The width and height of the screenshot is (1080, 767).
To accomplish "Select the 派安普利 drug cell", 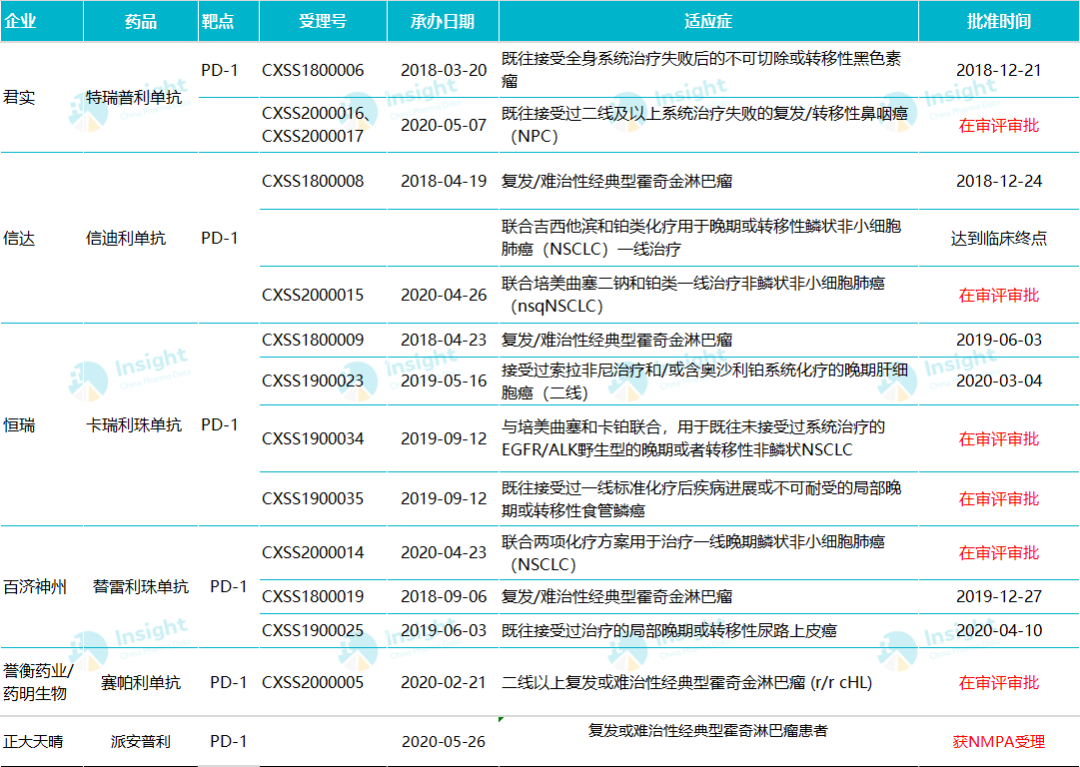I will coord(141,742).
